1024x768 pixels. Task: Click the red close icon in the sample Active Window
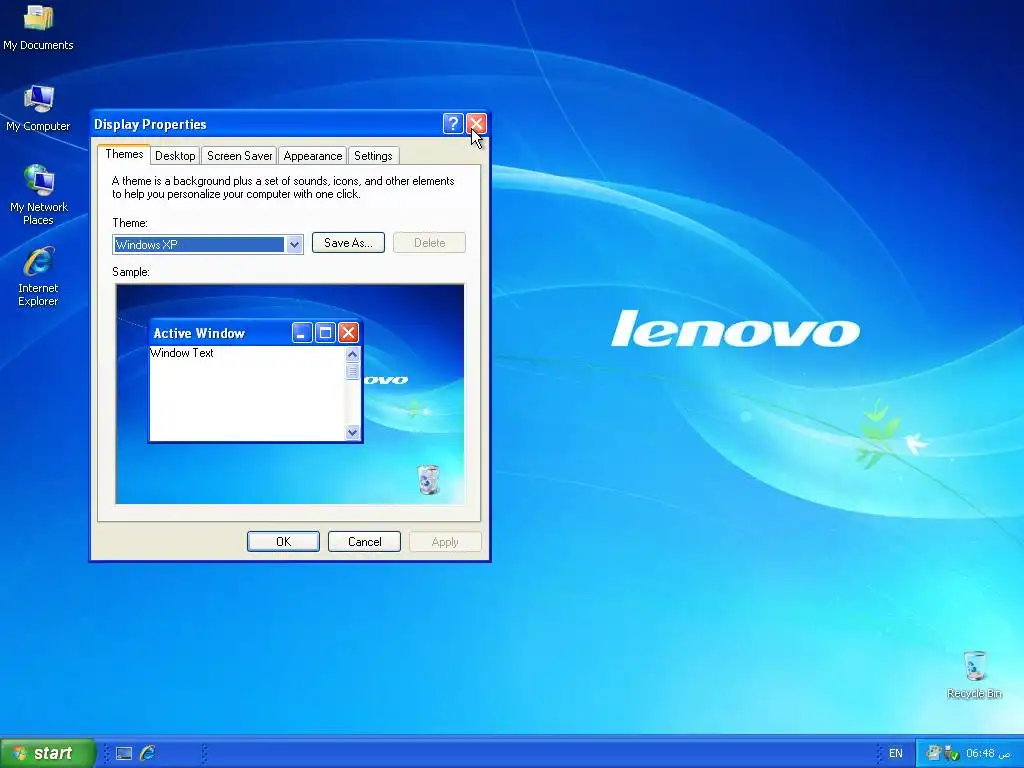click(x=348, y=333)
